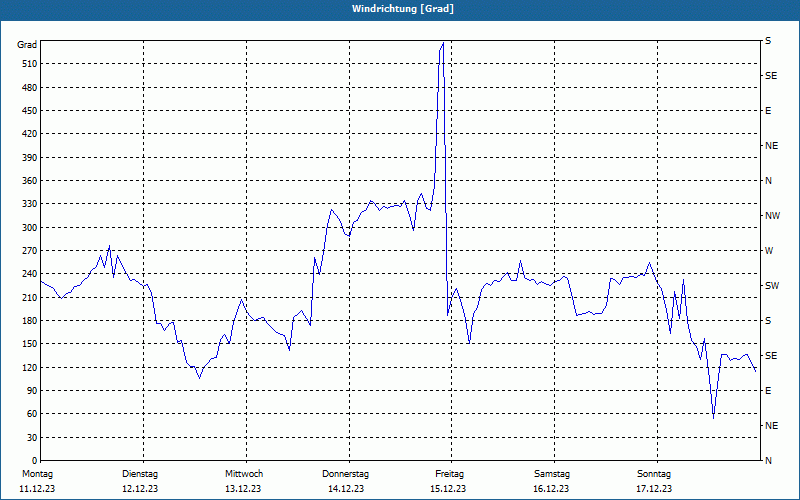This screenshot has height=500, width=800.
Task: Select the 30 value on left axis
Action: point(32,437)
